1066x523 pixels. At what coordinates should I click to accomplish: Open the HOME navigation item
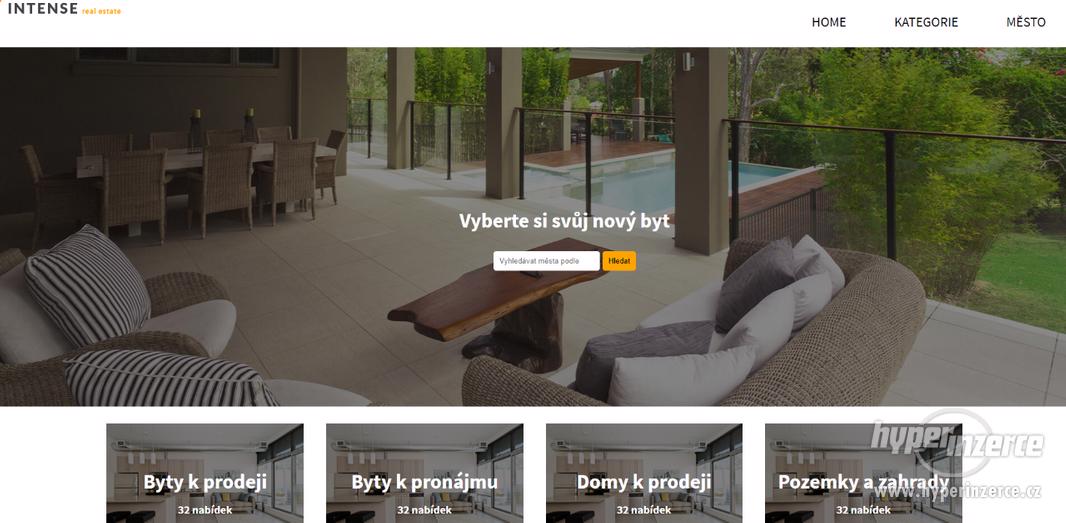(829, 22)
